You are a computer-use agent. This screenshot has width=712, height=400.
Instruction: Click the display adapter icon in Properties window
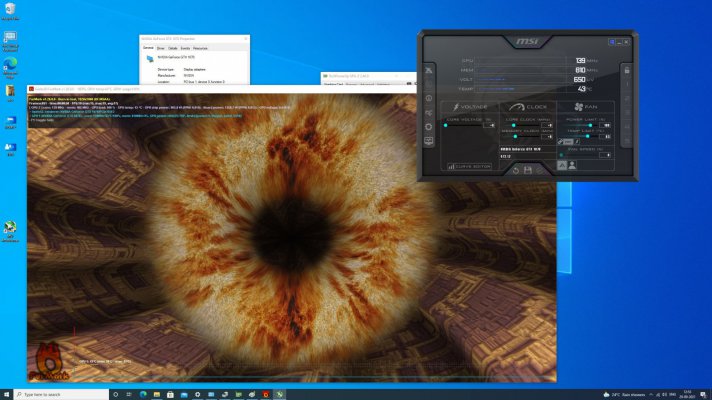tap(150, 59)
